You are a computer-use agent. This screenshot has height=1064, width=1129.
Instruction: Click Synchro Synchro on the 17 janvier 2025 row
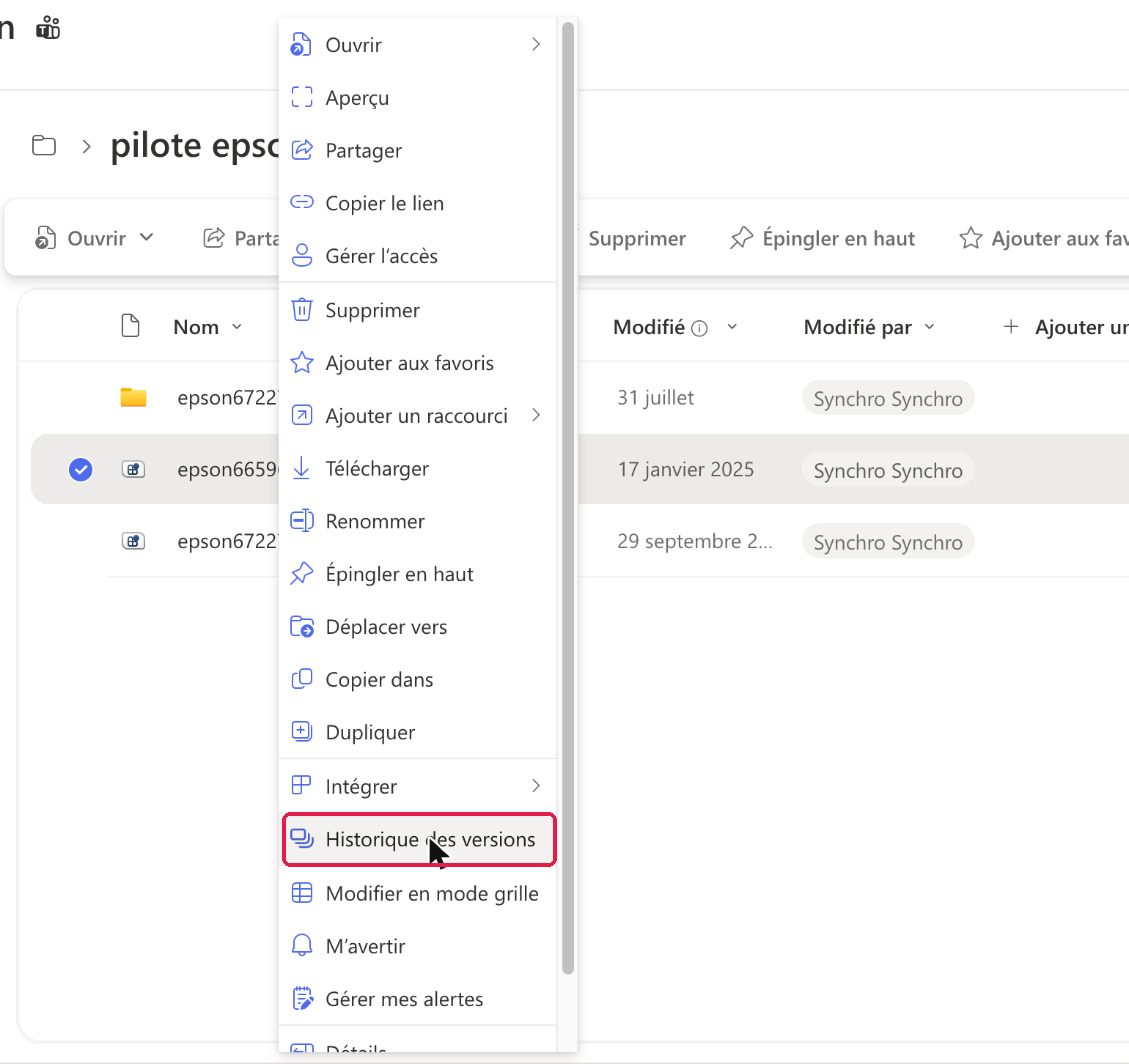888,470
